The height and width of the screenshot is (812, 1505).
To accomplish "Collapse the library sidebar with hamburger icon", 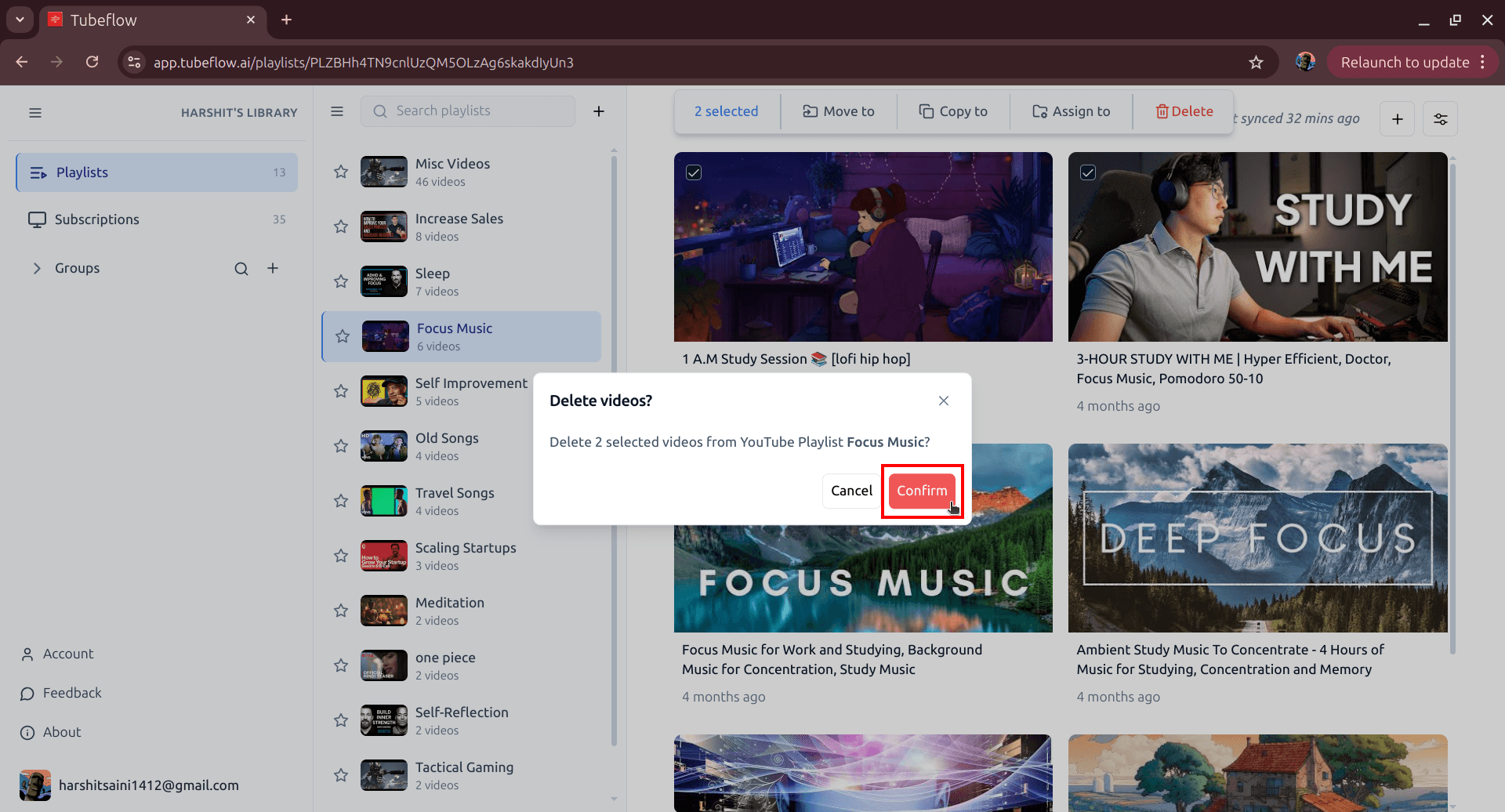I will point(35,112).
